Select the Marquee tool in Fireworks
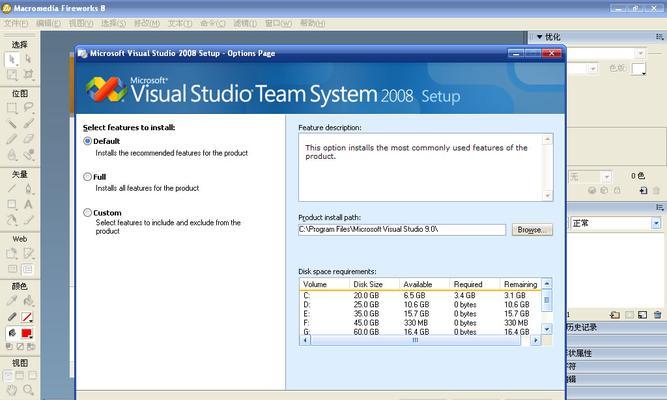The image size is (667, 400). (x=12, y=107)
